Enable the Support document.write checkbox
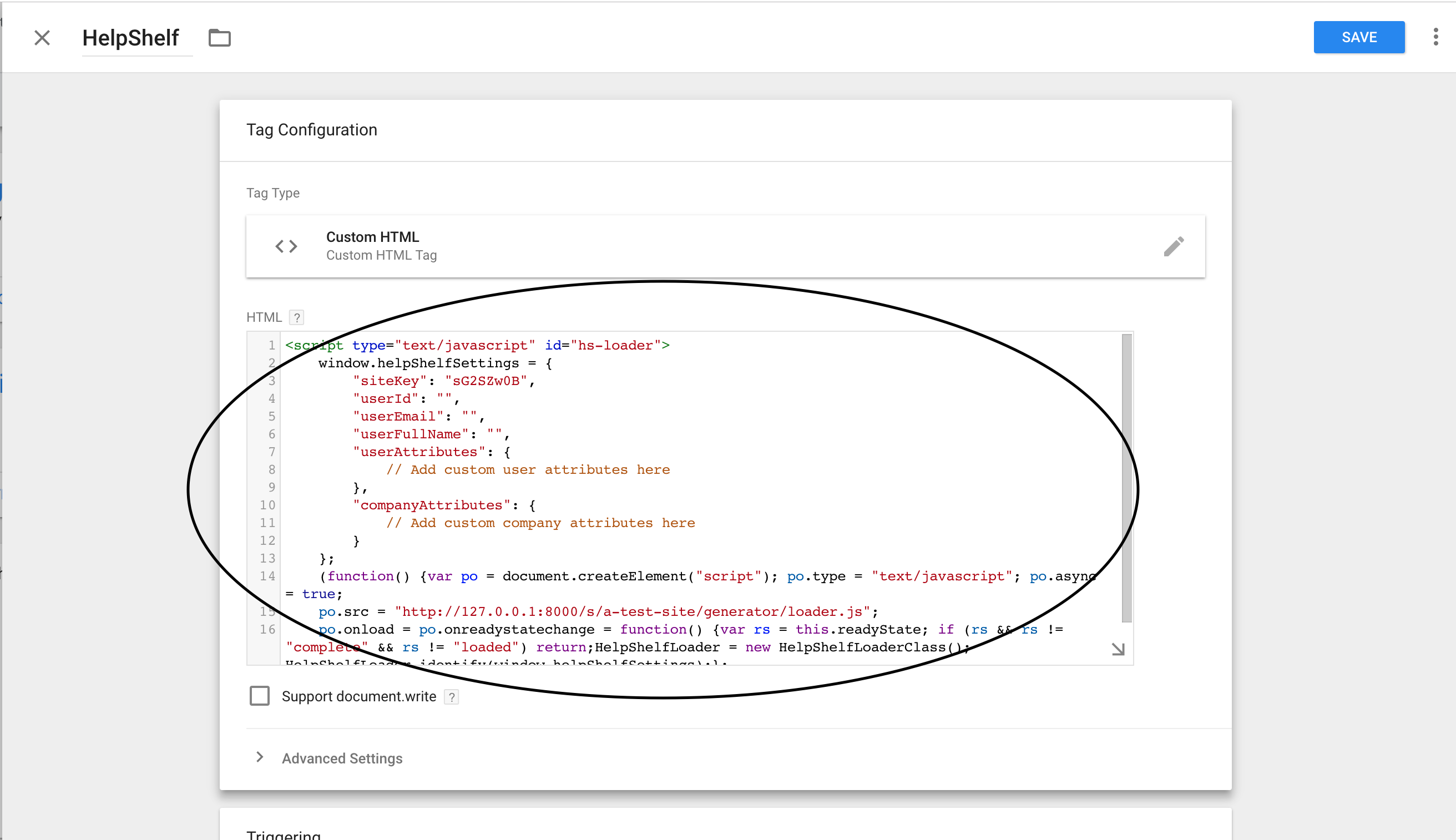1456x840 pixels. pos(260,696)
